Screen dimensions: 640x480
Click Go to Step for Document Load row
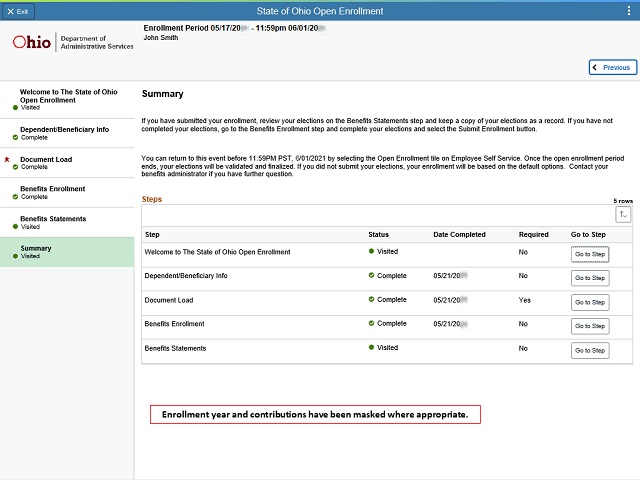coord(590,302)
